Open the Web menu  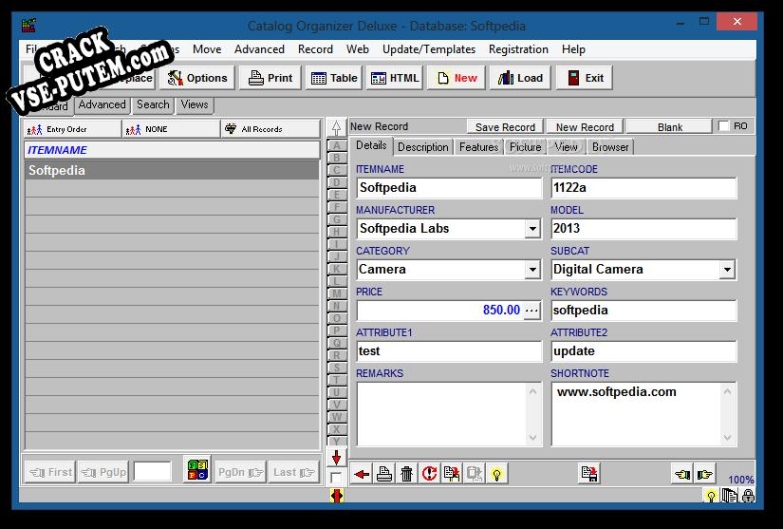coord(358,49)
